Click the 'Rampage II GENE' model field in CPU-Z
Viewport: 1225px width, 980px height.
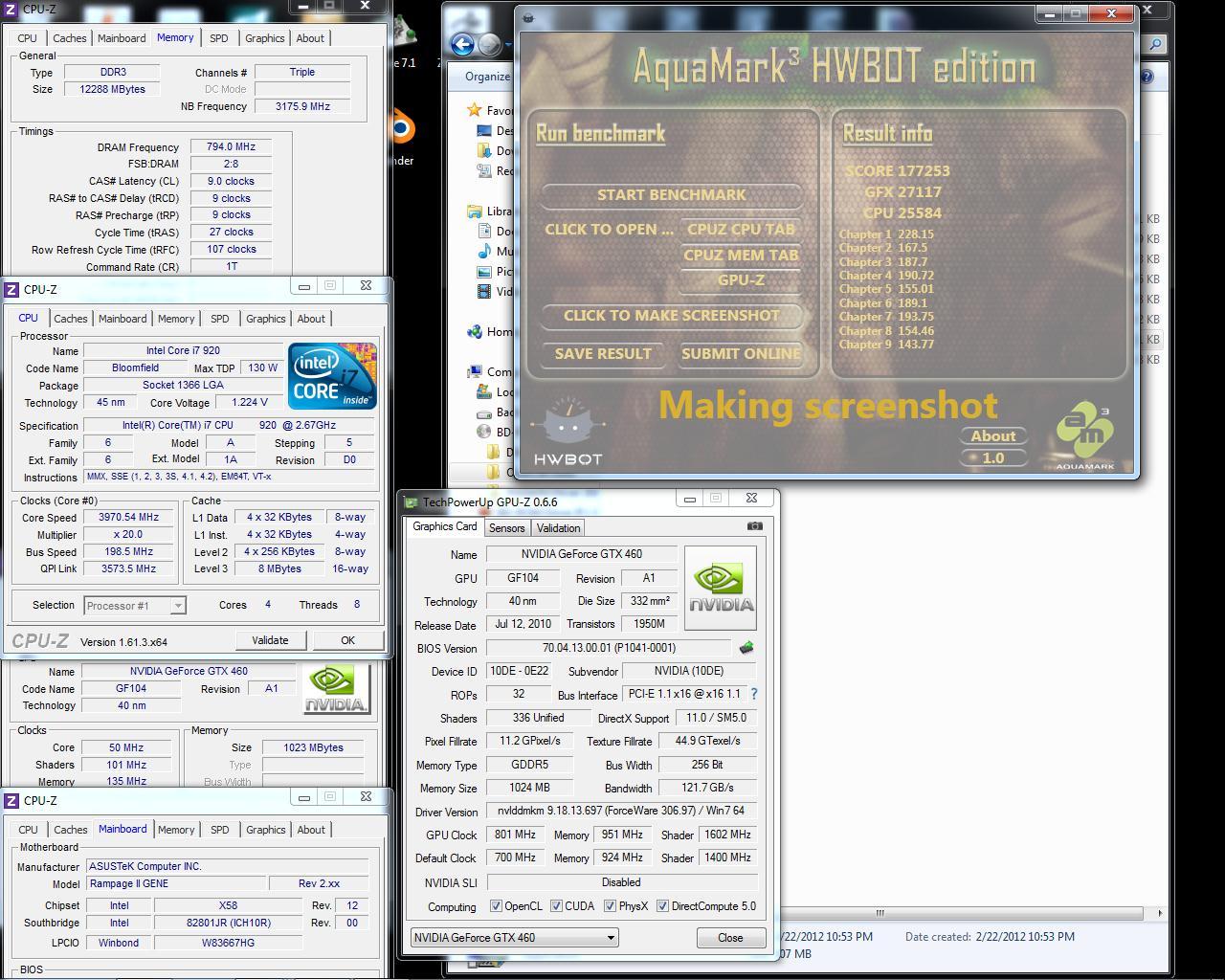tap(175, 884)
